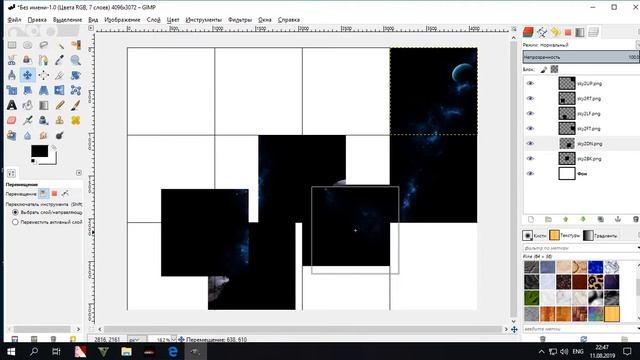
Task: Open the Фильтры menu
Action: (240, 20)
